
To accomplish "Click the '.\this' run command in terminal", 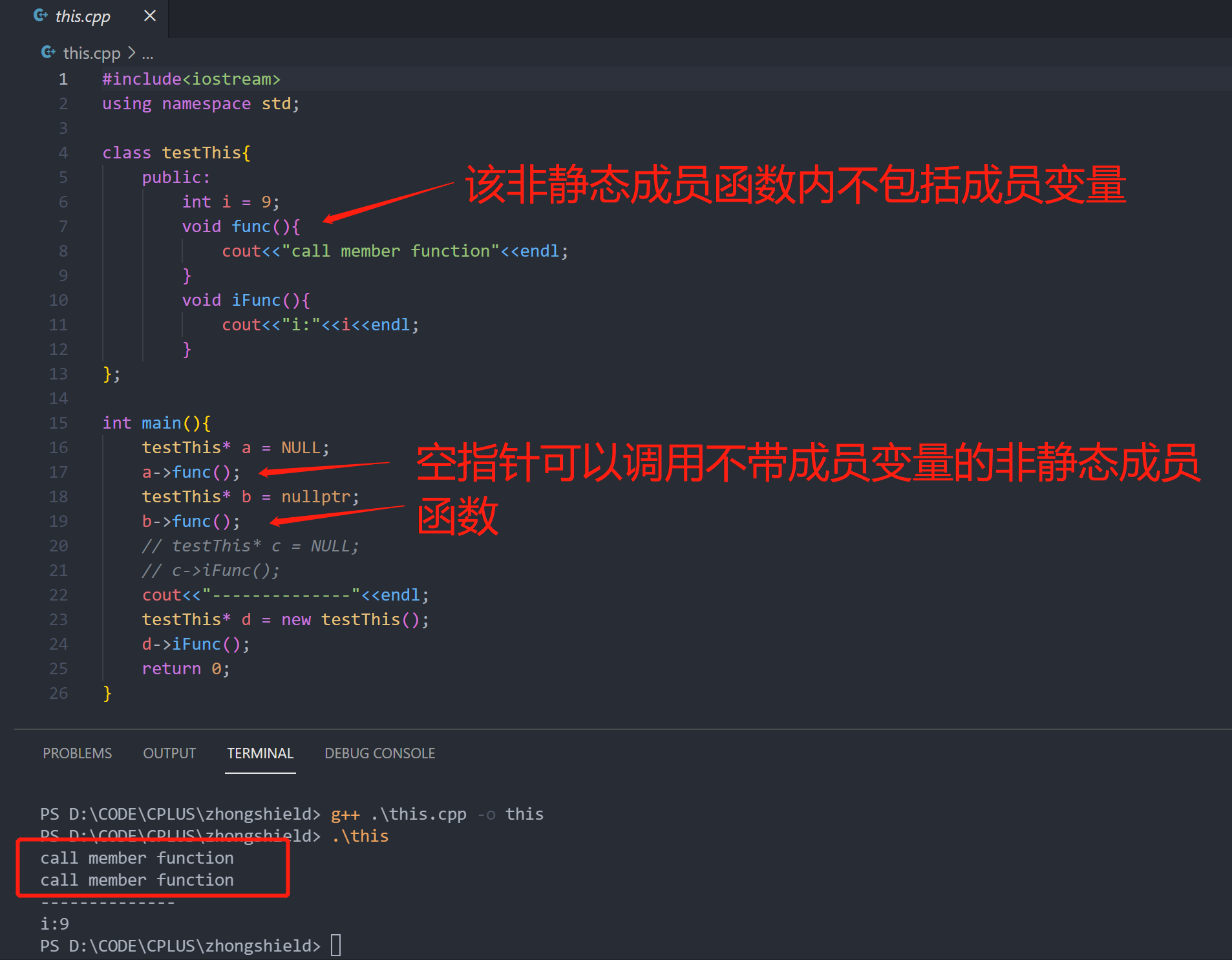I will [x=360, y=836].
